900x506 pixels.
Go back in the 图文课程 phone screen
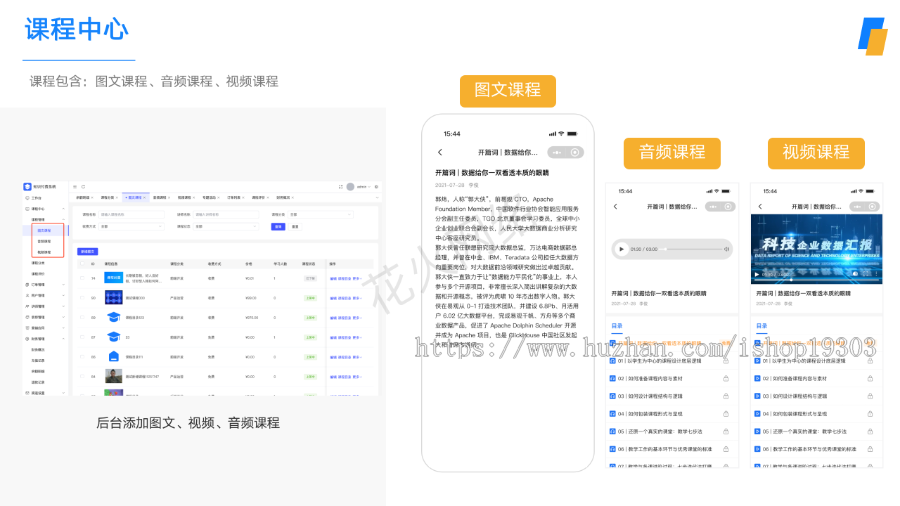pos(440,152)
